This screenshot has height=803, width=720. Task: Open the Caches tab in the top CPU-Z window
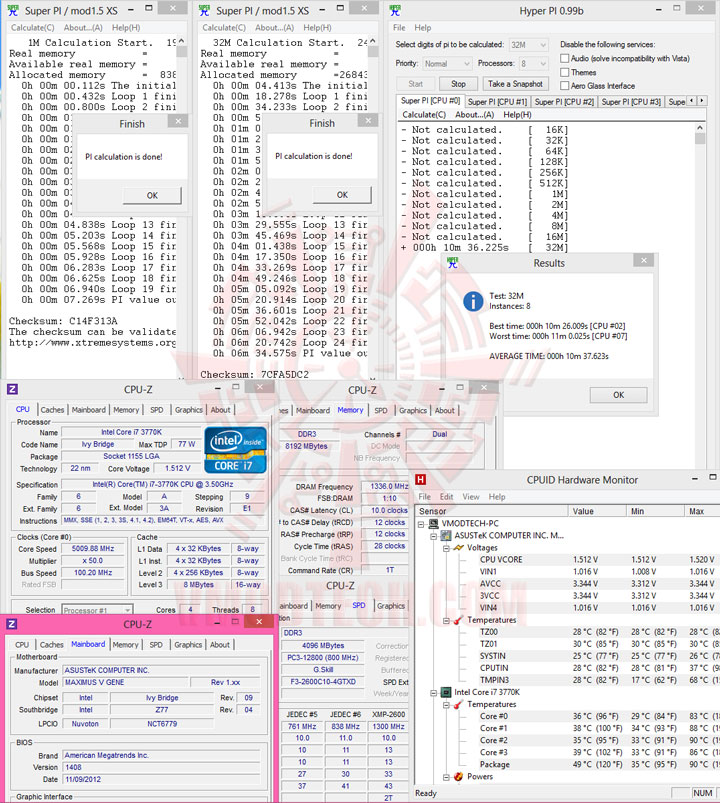(x=52, y=410)
